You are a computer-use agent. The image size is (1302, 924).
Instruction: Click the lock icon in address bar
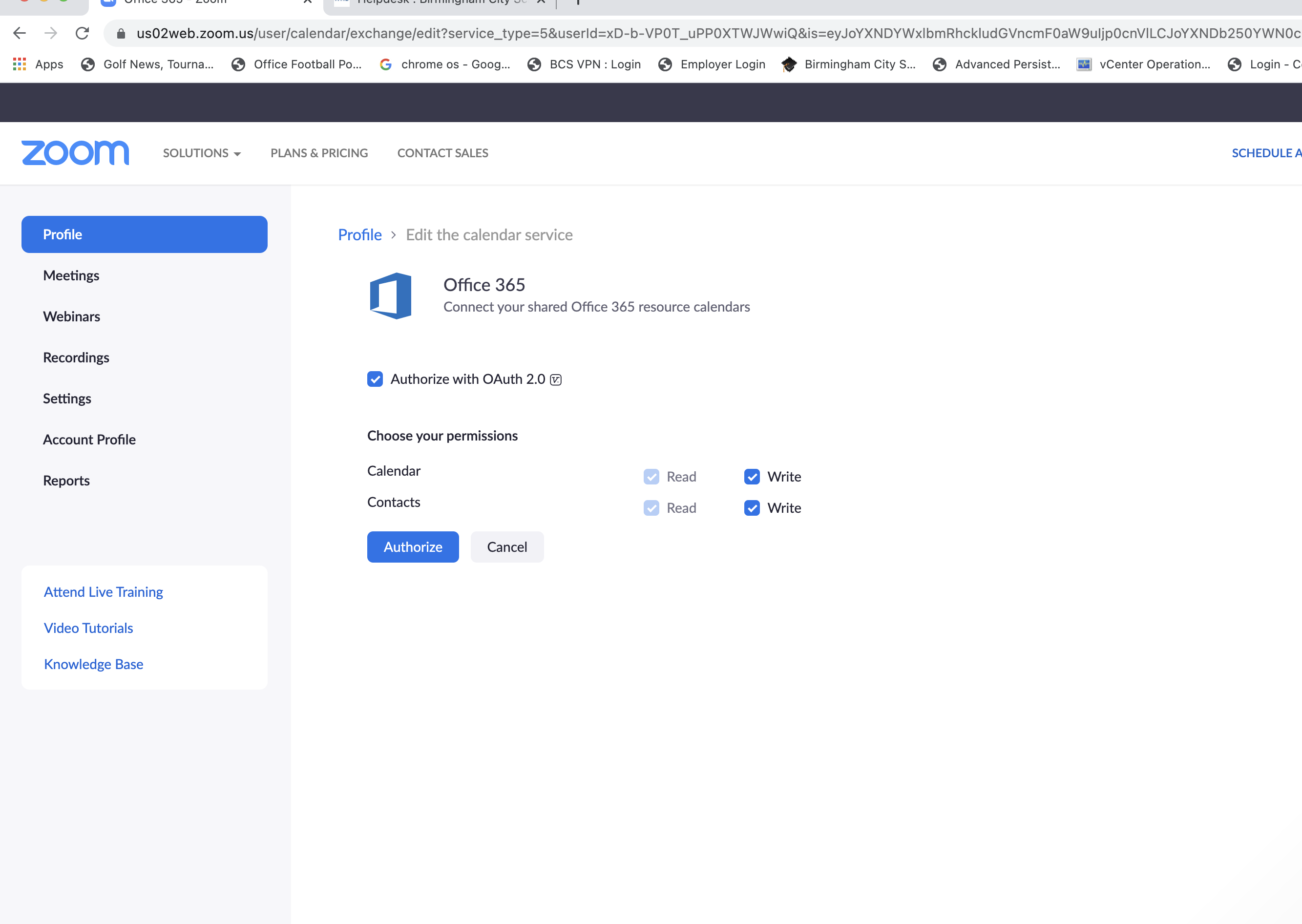pos(121,34)
